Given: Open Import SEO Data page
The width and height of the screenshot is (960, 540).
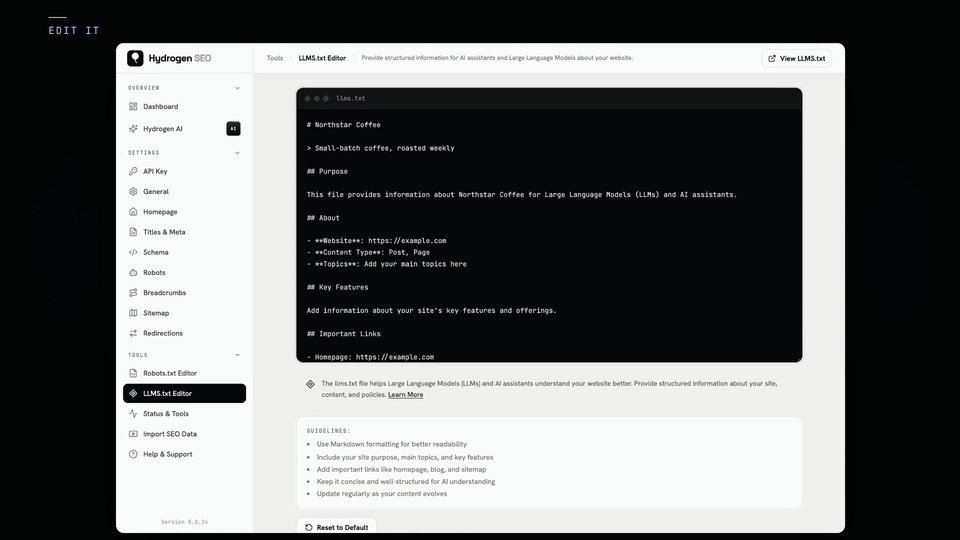Looking at the screenshot, I should point(184,433).
